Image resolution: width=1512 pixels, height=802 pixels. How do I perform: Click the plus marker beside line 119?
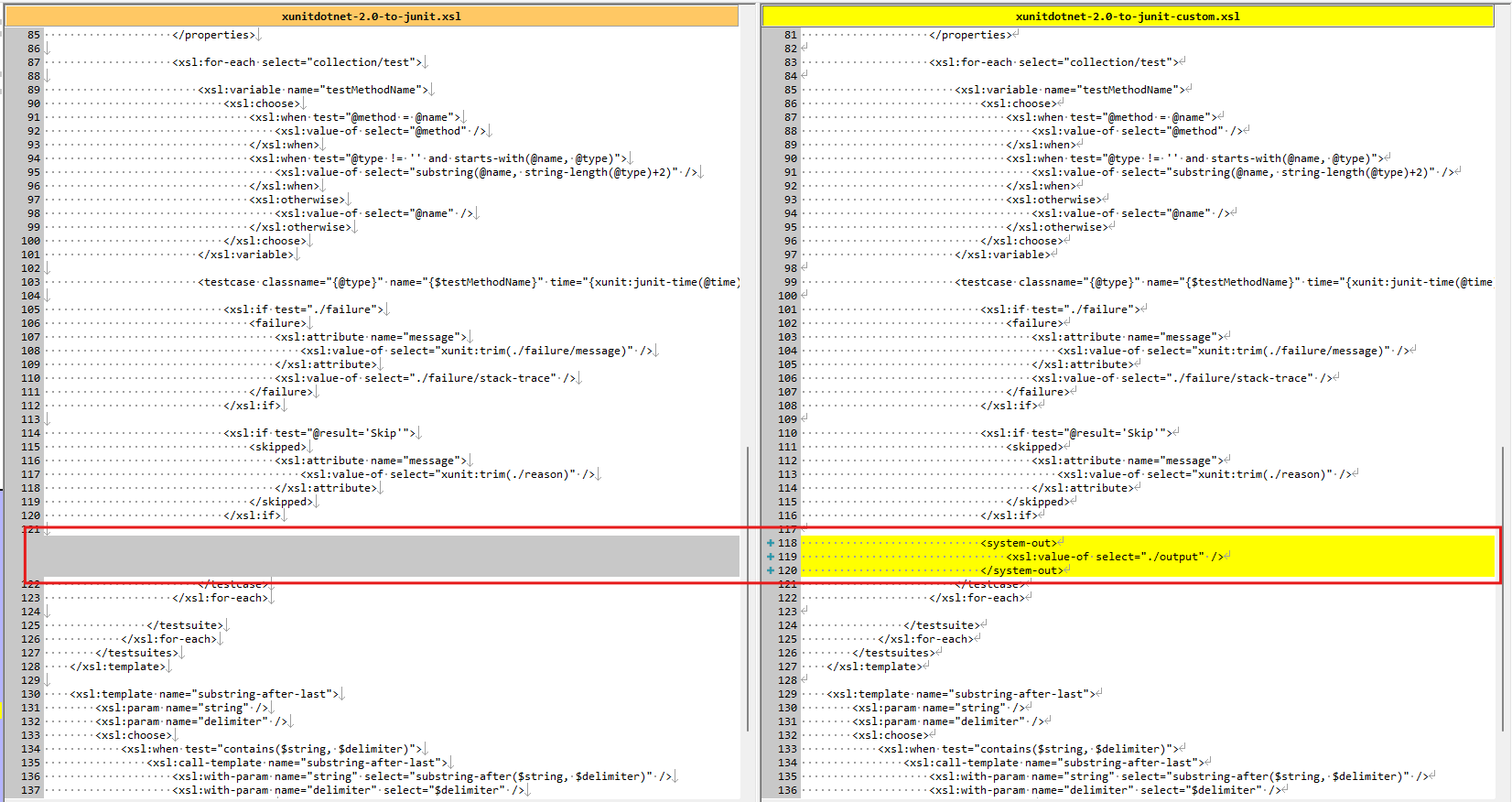771,557
